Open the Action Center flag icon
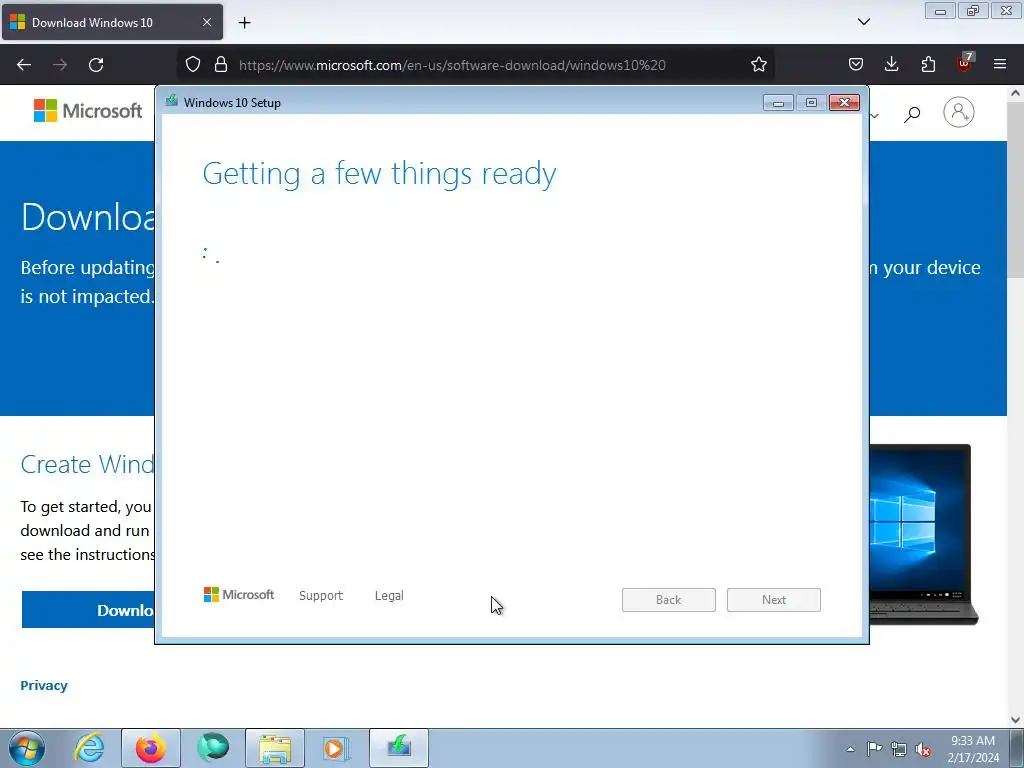Image resolution: width=1024 pixels, height=768 pixels. [x=874, y=749]
